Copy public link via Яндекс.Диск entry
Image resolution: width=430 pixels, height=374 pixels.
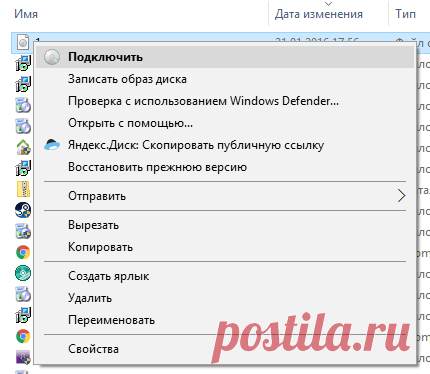(x=225, y=145)
